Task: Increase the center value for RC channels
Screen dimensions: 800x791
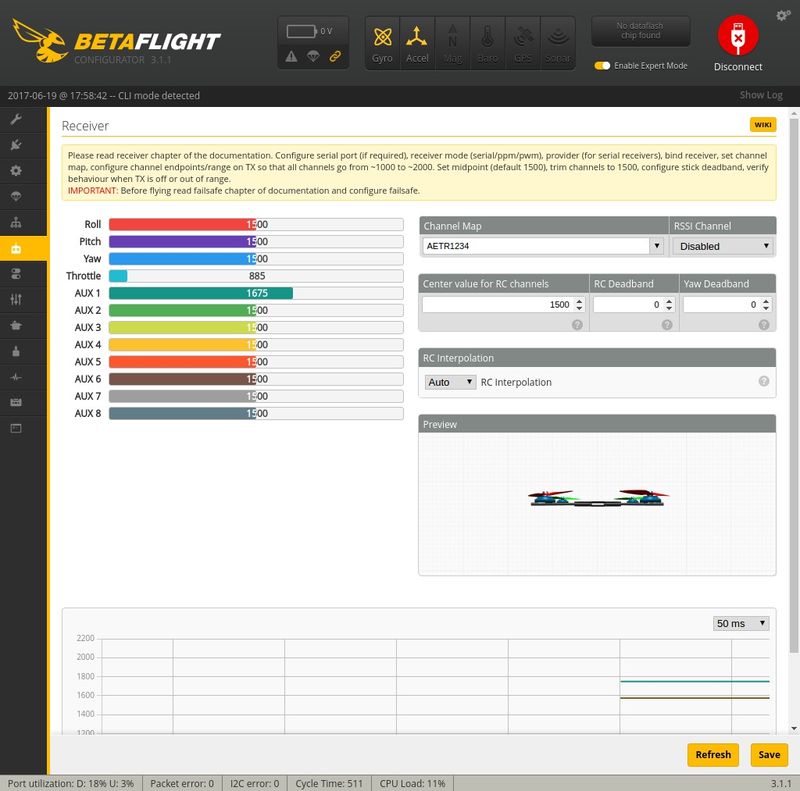Action: (x=579, y=301)
